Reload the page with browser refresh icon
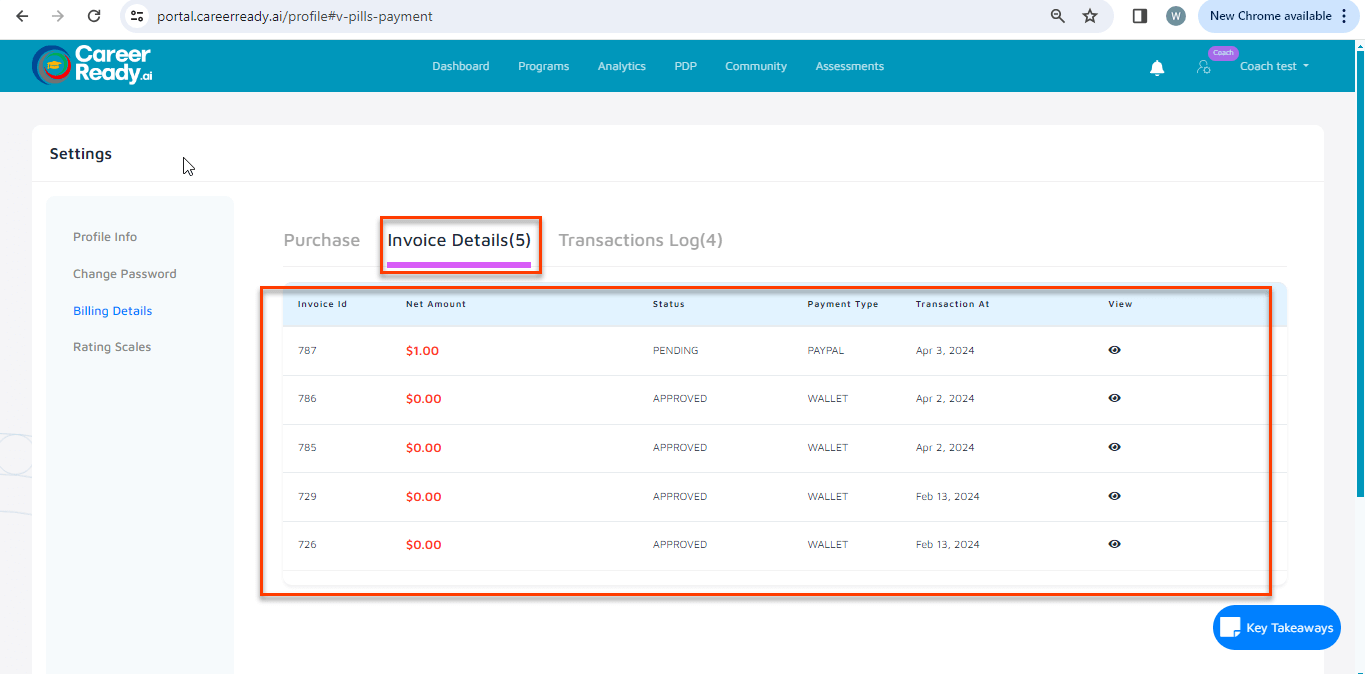This screenshot has height=674, width=1365. coord(94,16)
